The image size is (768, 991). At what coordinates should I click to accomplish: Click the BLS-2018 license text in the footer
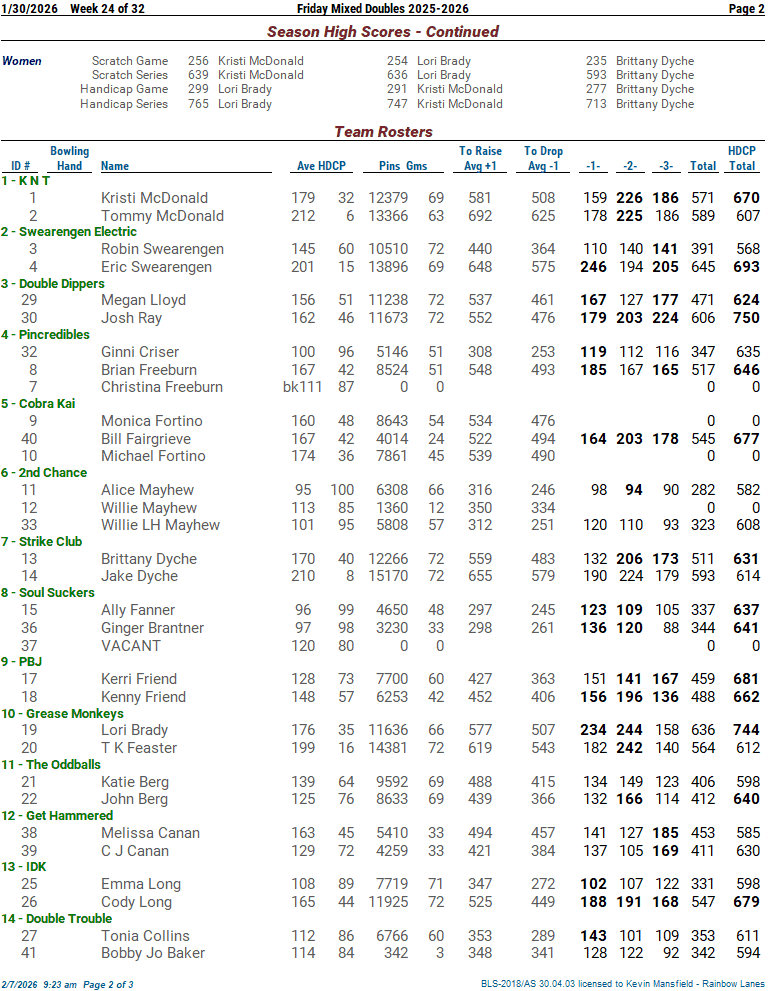pos(622,985)
